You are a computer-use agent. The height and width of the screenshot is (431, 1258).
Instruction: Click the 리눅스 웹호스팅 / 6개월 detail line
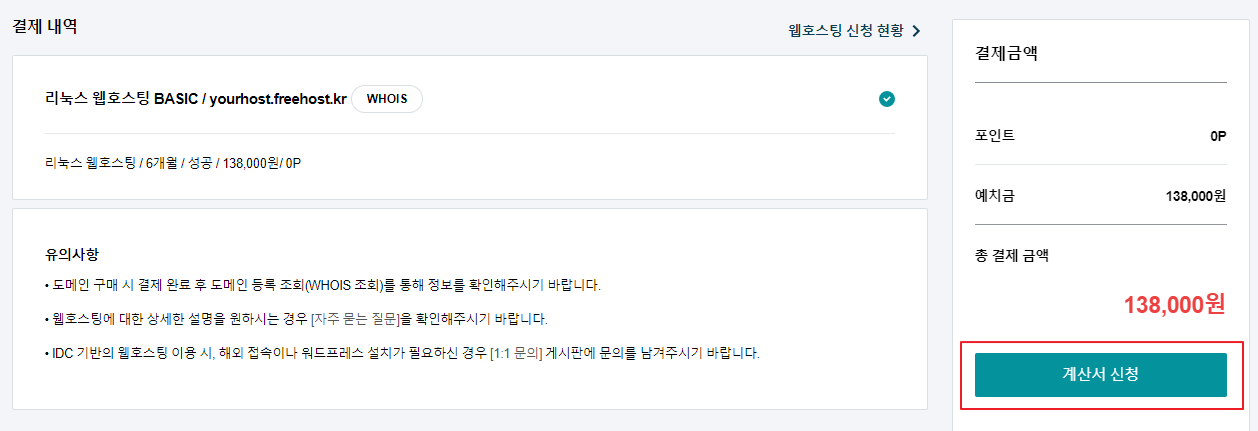click(x=173, y=162)
